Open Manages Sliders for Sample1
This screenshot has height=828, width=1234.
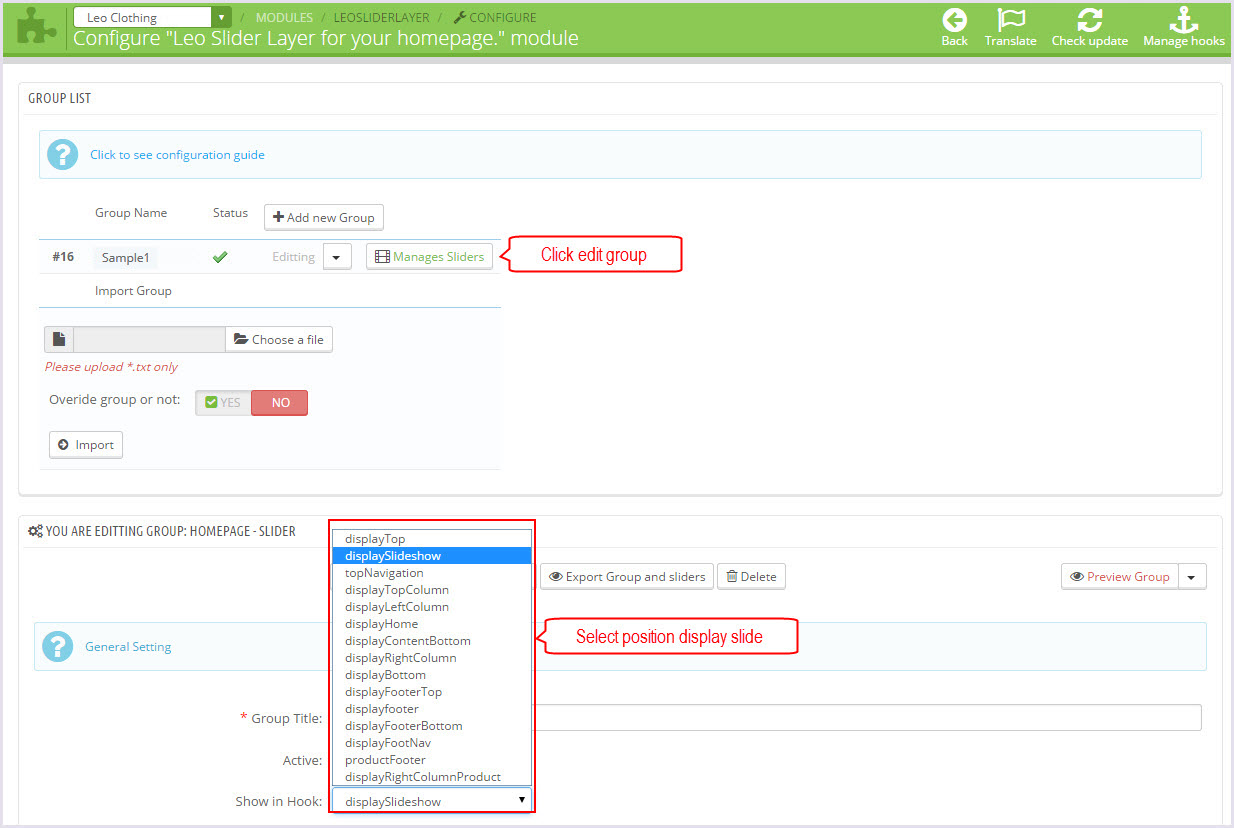pyautogui.click(x=429, y=257)
